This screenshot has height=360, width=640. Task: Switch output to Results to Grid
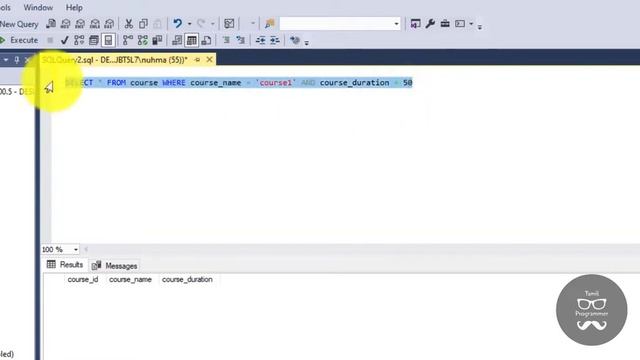(x=191, y=40)
